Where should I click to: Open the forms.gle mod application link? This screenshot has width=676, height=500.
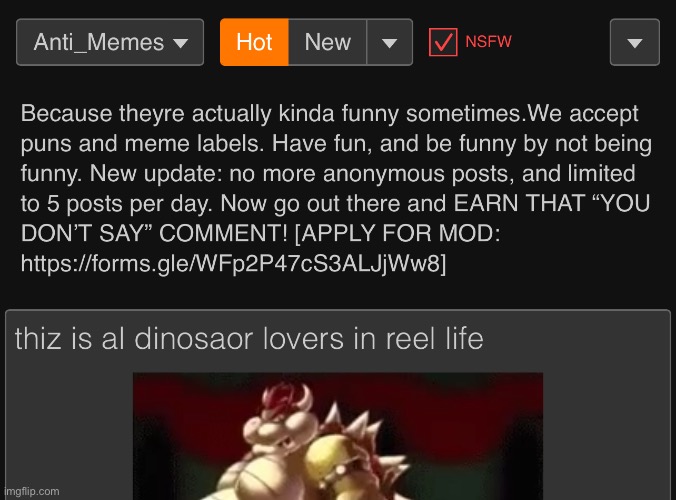(x=231, y=263)
